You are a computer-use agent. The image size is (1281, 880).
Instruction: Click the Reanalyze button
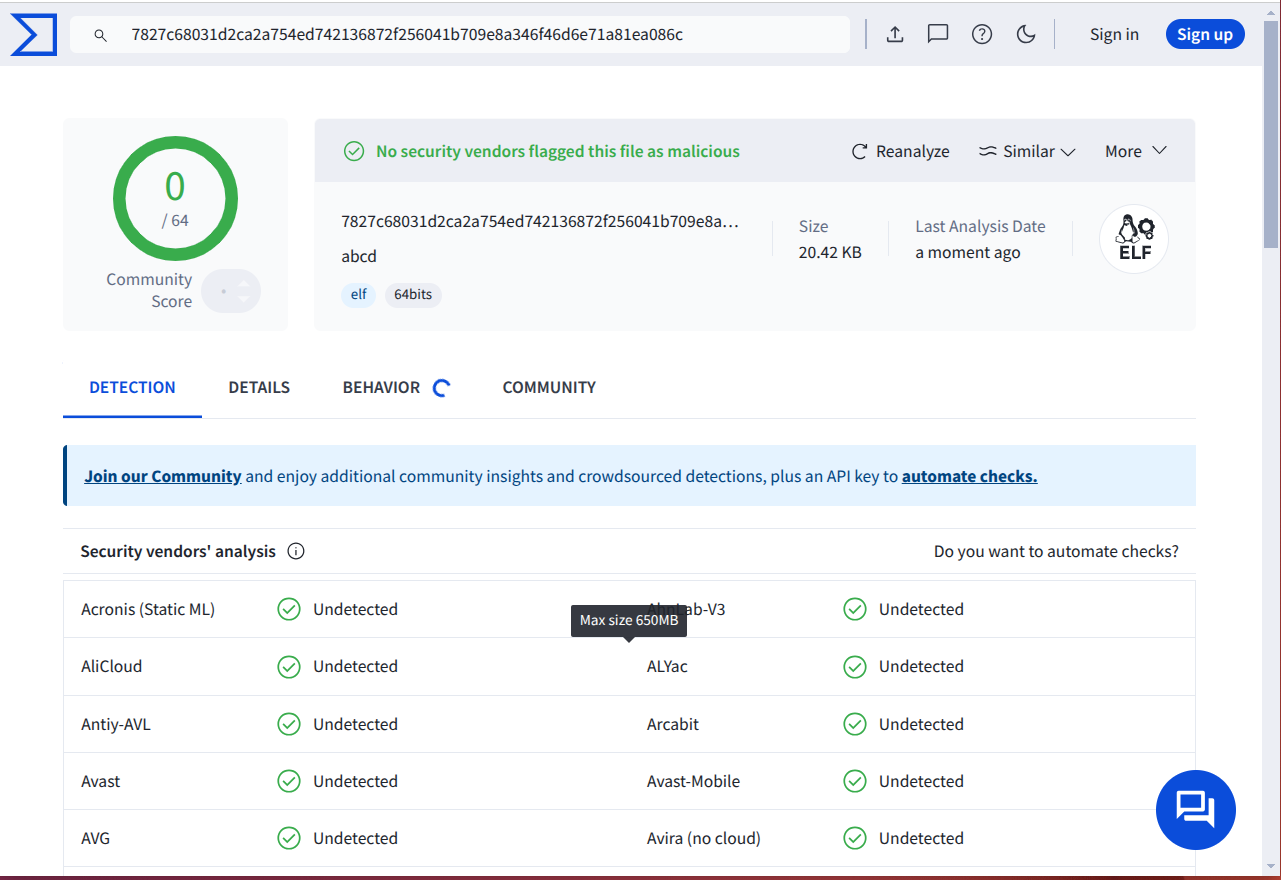900,151
